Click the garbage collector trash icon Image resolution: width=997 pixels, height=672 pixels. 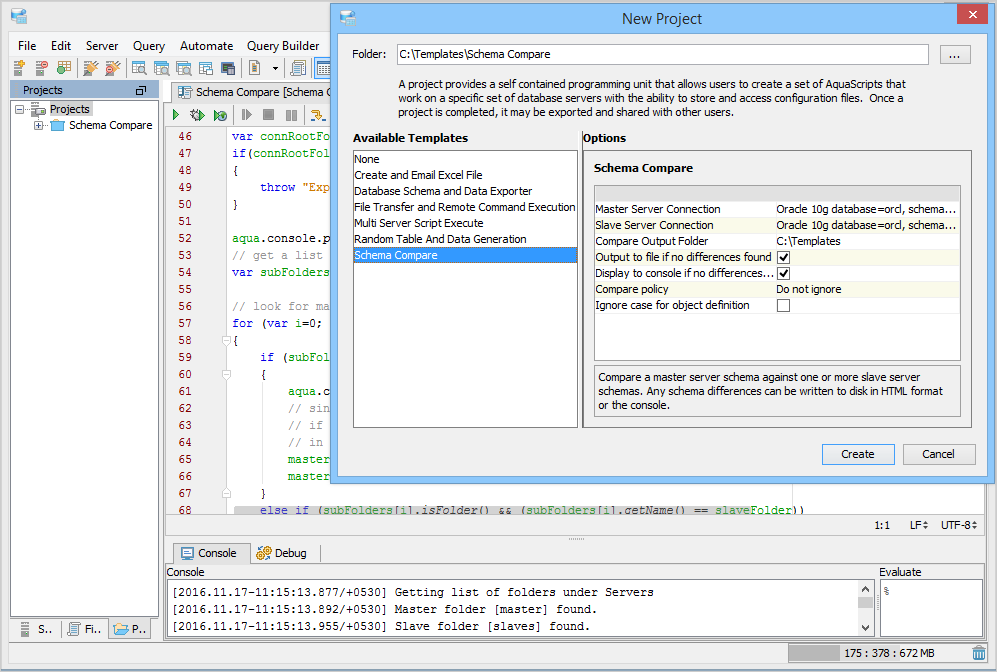(979, 653)
